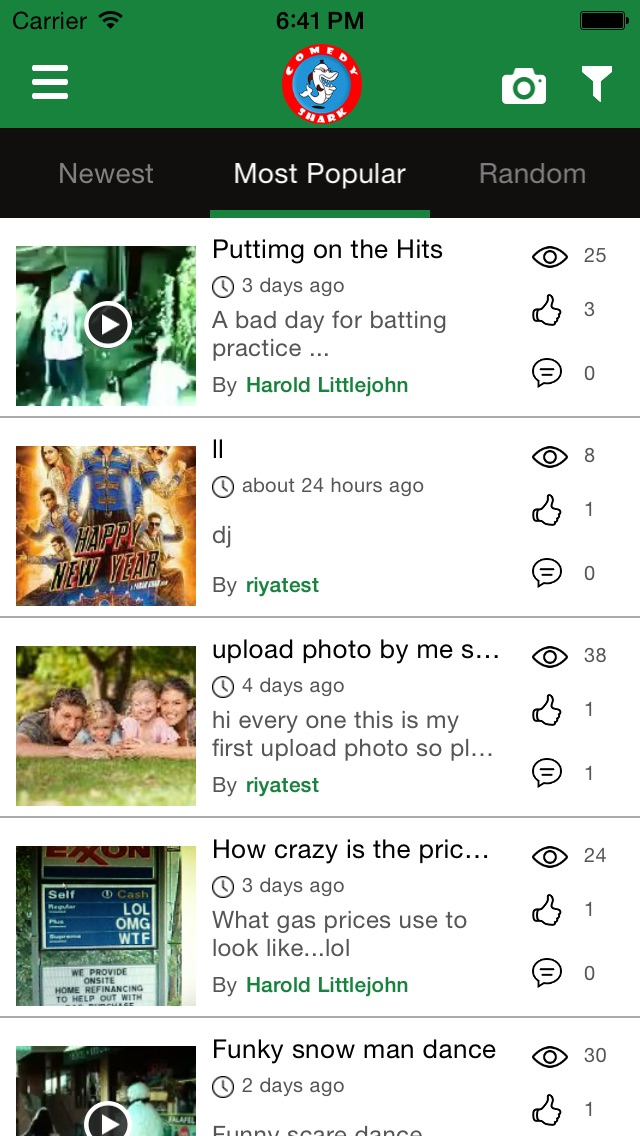Play the Puttimg on the Hits video
The width and height of the screenshot is (640, 1136).
point(107,325)
